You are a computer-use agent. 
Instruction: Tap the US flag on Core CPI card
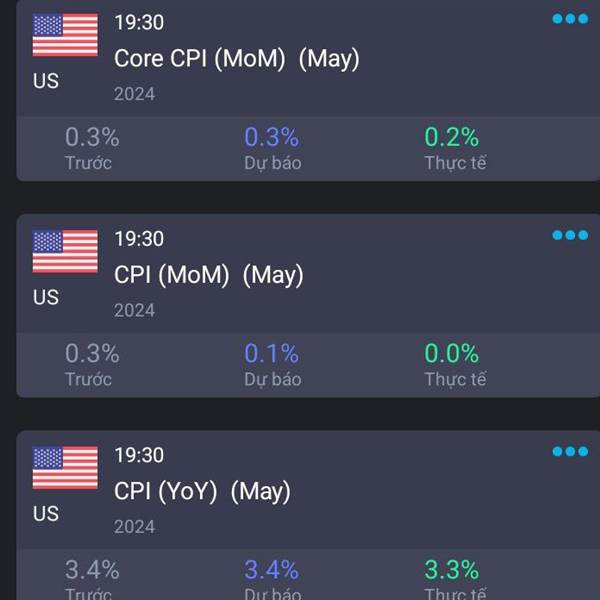click(x=65, y=35)
